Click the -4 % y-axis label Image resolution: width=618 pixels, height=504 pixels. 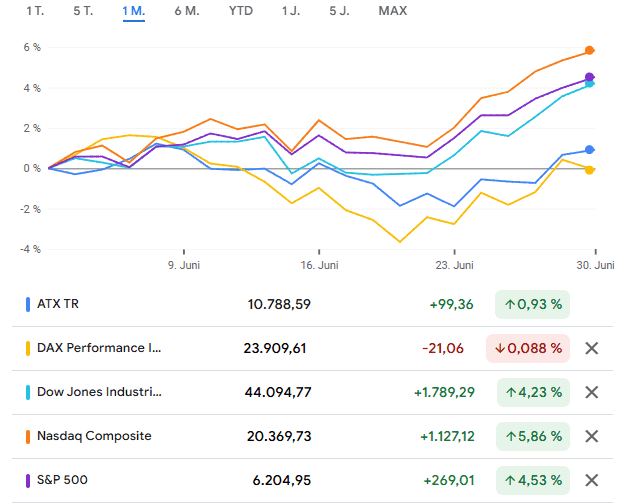[30, 249]
